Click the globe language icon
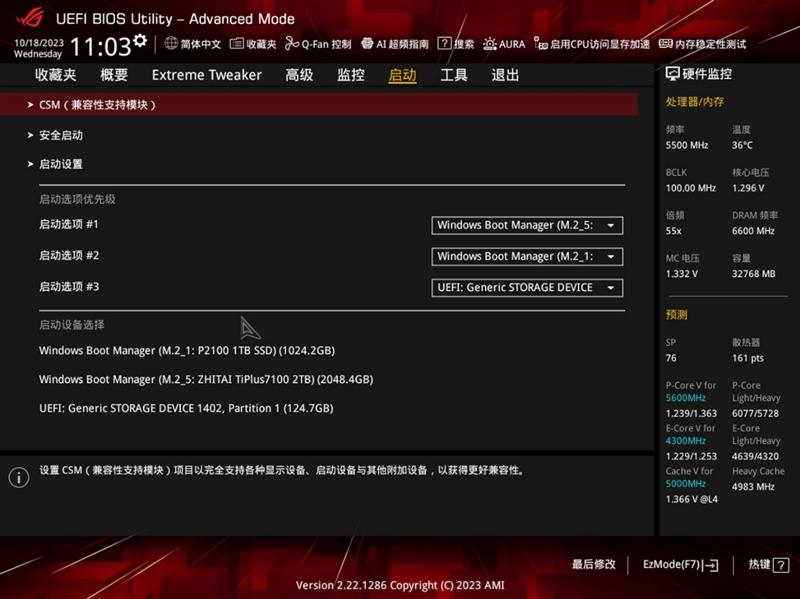The height and width of the screenshot is (599, 800). click(x=171, y=43)
